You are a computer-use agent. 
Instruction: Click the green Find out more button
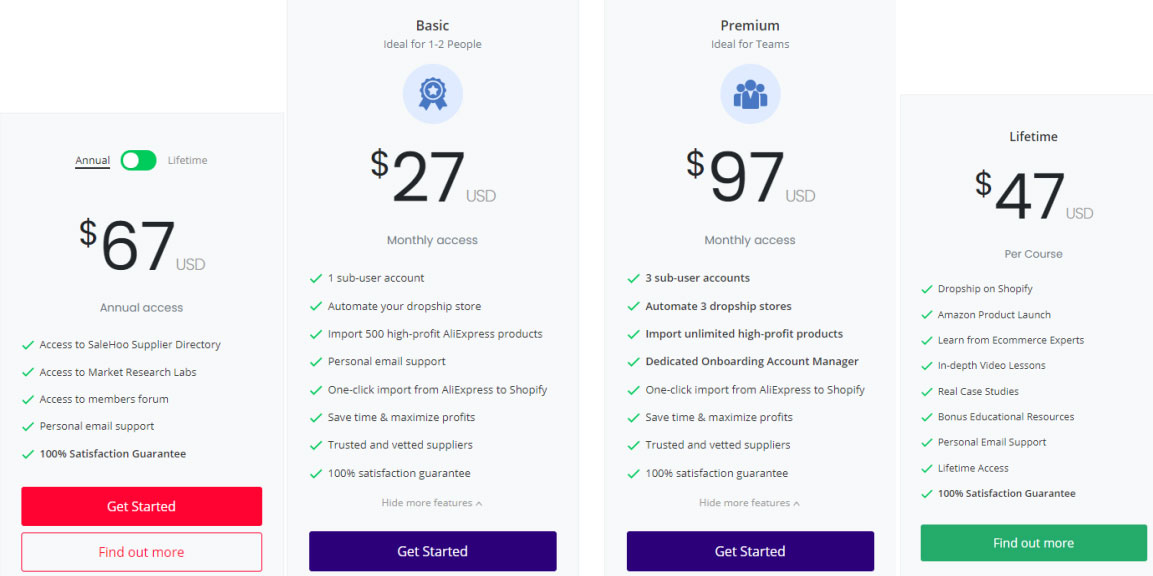tap(1033, 543)
